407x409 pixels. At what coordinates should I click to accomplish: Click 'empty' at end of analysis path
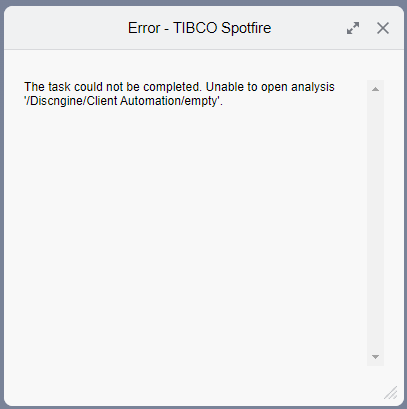(201, 101)
